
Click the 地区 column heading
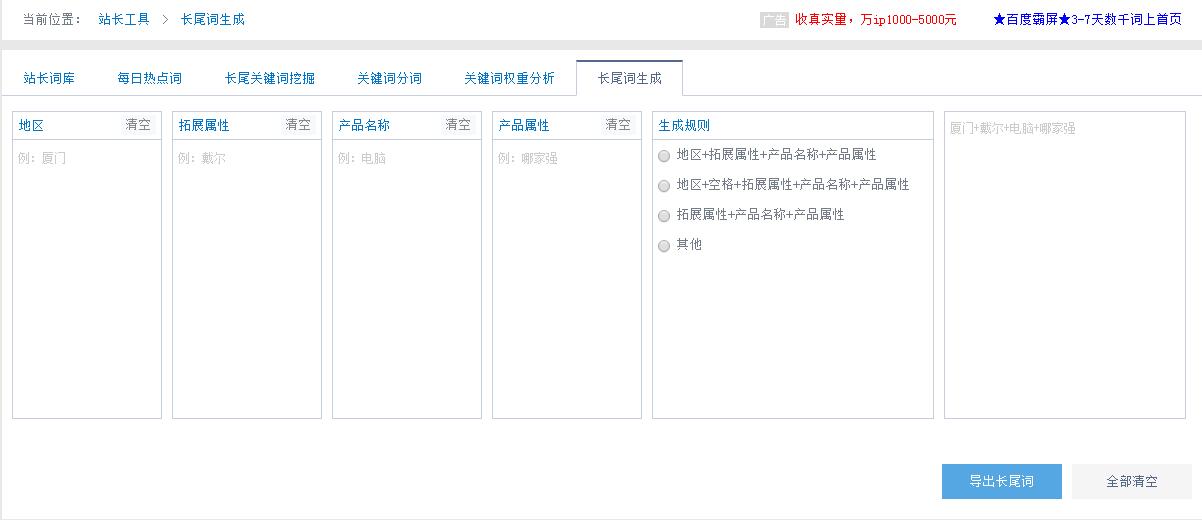click(x=31, y=125)
